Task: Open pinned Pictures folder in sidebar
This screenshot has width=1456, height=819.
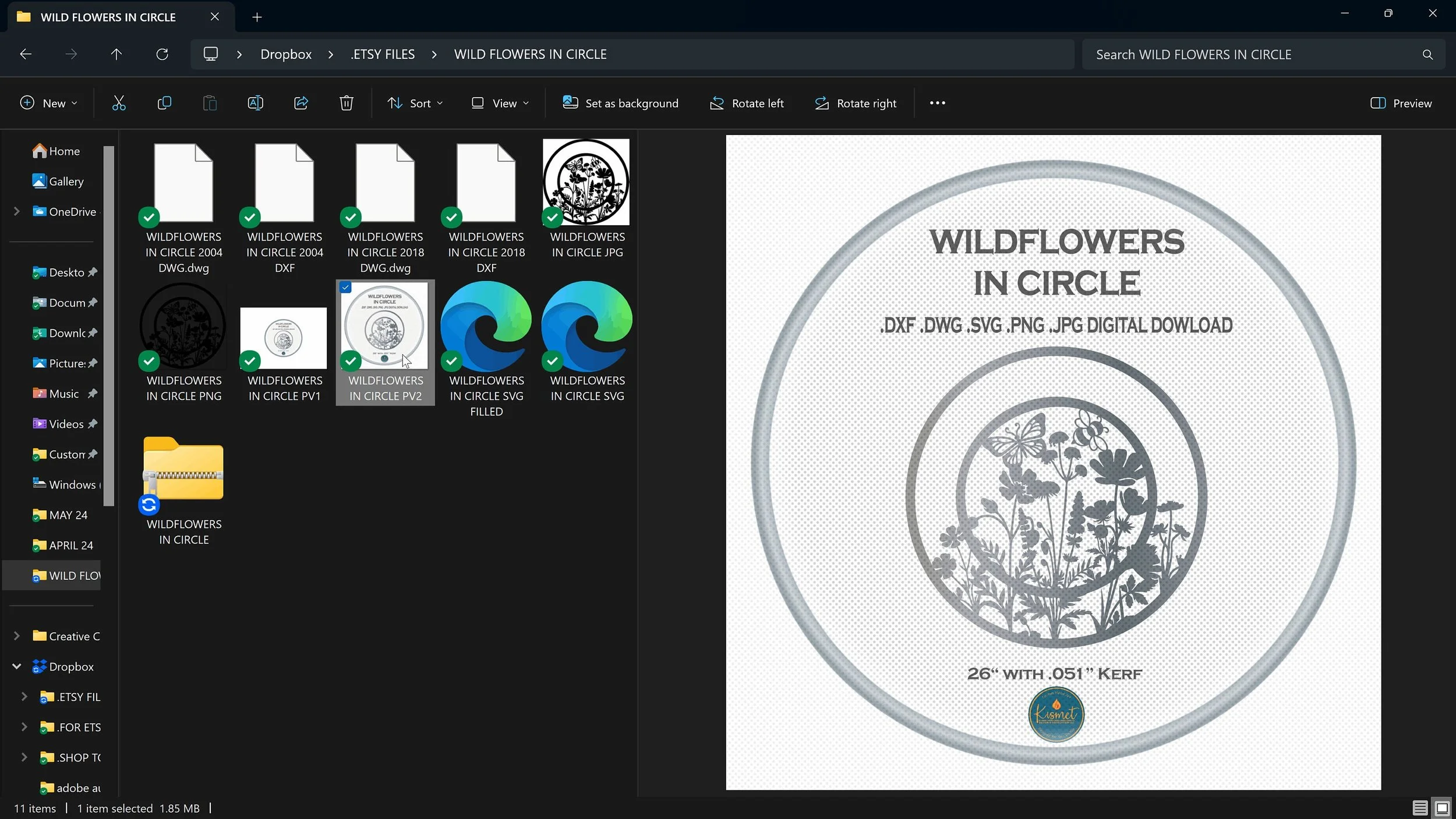Action: (64, 363)
